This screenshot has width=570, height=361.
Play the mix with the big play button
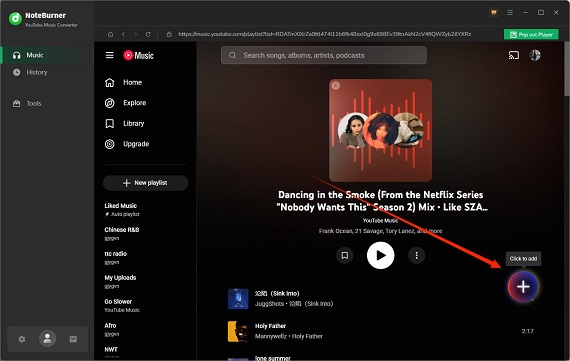381,256
